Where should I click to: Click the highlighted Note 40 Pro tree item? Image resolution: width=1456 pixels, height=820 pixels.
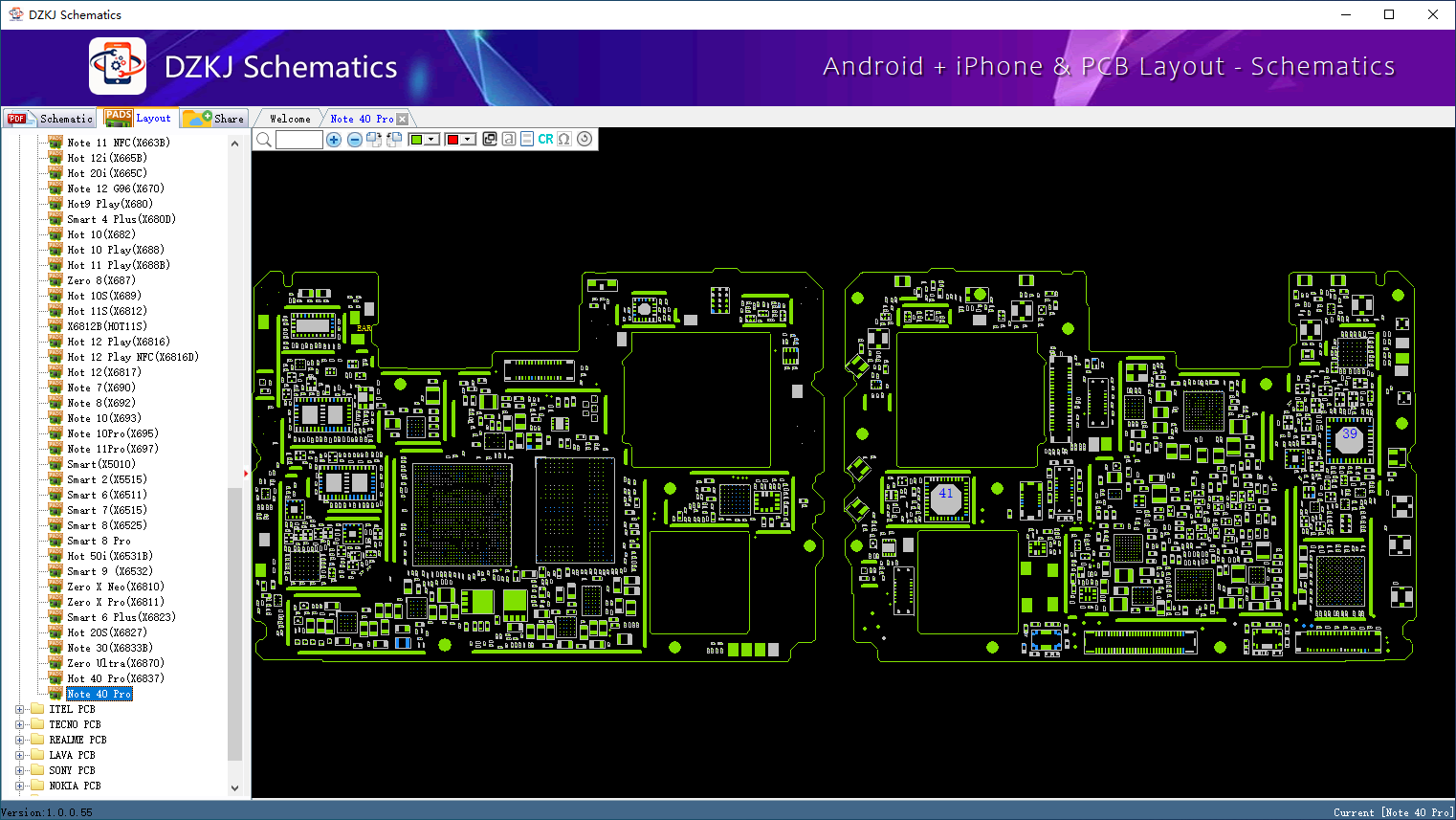click(x=99, y=694)
